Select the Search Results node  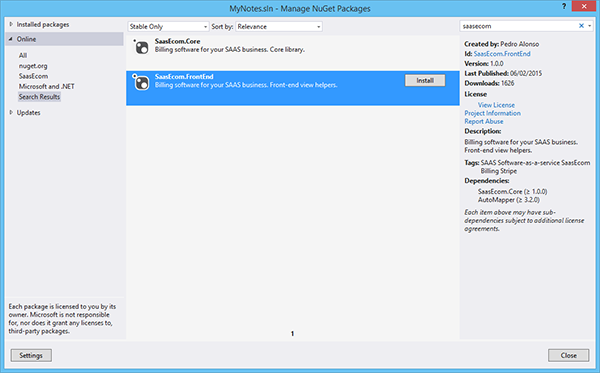[39, 97]
